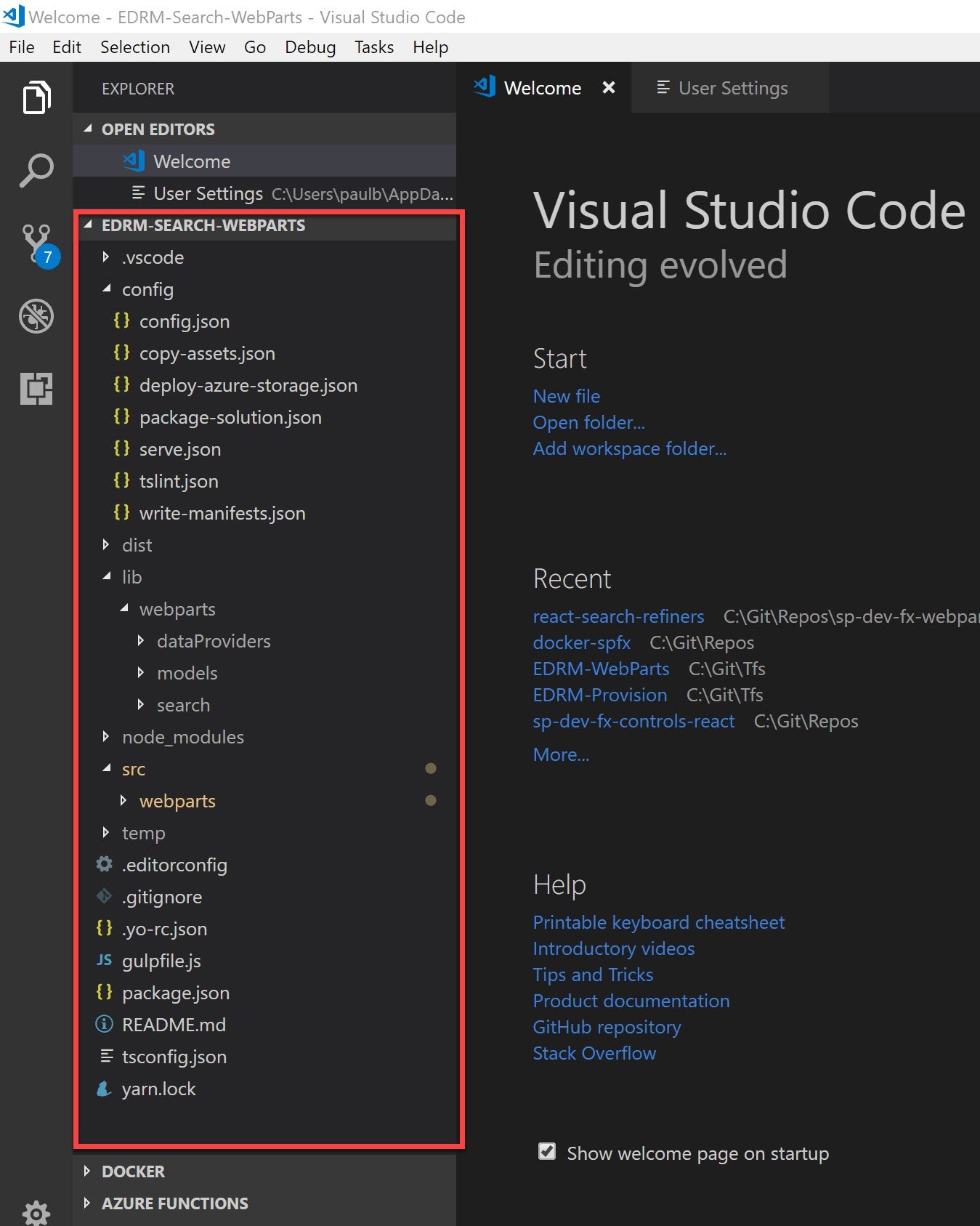Open recent react-search-refiners project
Screen dimensions: 980x1226
click(619, 616)
